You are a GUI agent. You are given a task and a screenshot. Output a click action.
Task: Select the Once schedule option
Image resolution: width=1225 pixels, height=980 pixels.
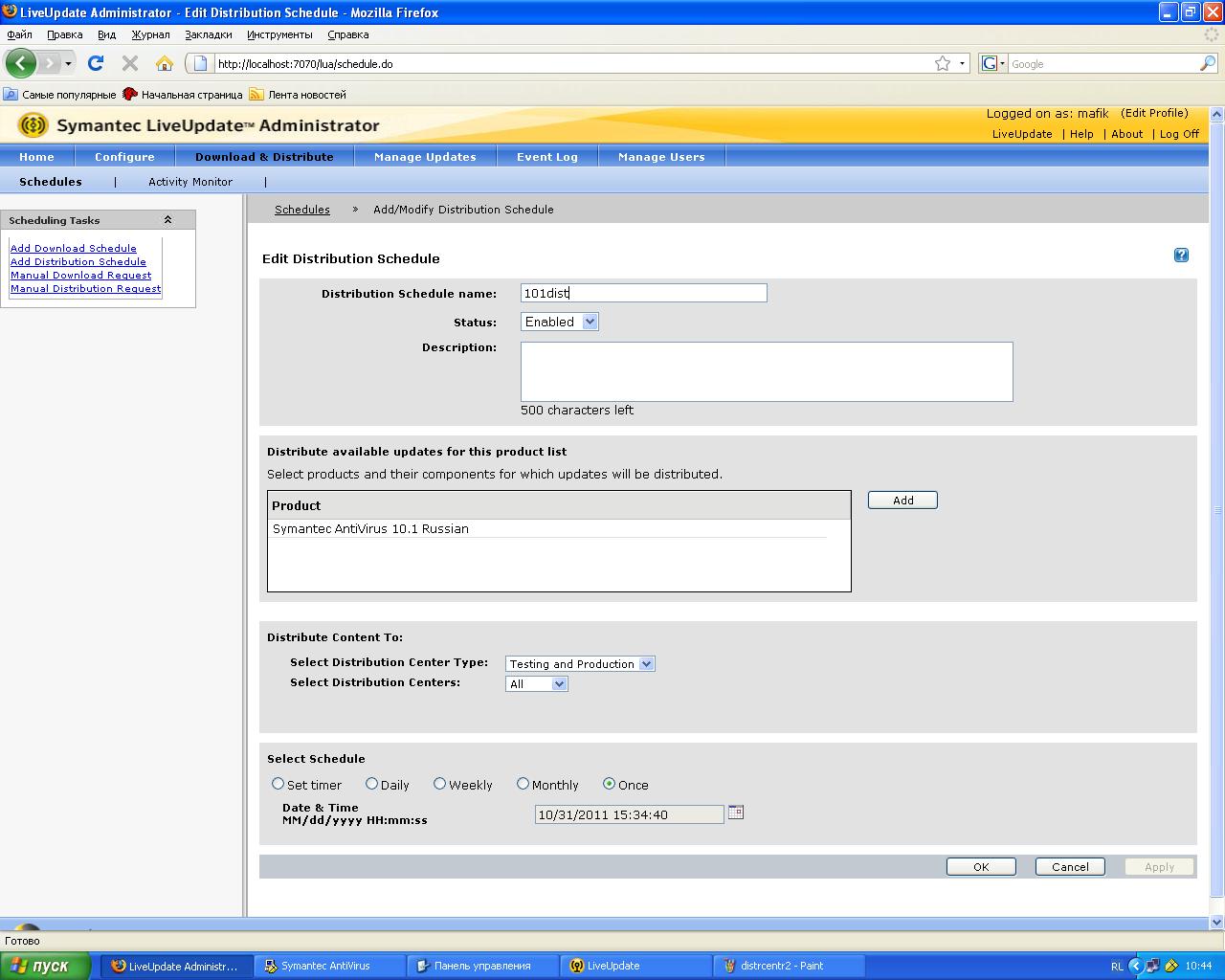[609, 784]
